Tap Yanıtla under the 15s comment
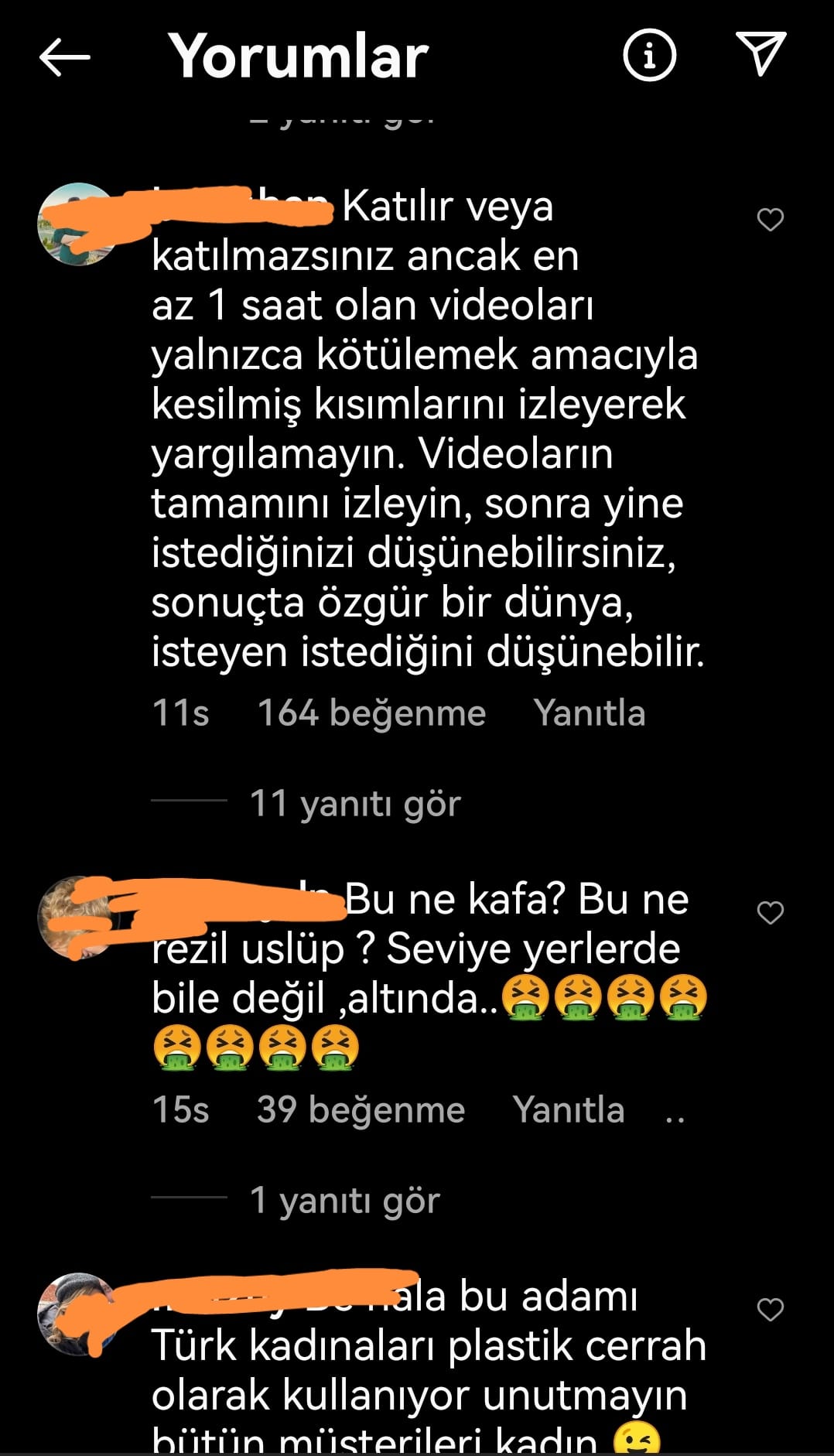Image resolution: width=834 pixels, height=1456 pixels. tap(569, 1109)
